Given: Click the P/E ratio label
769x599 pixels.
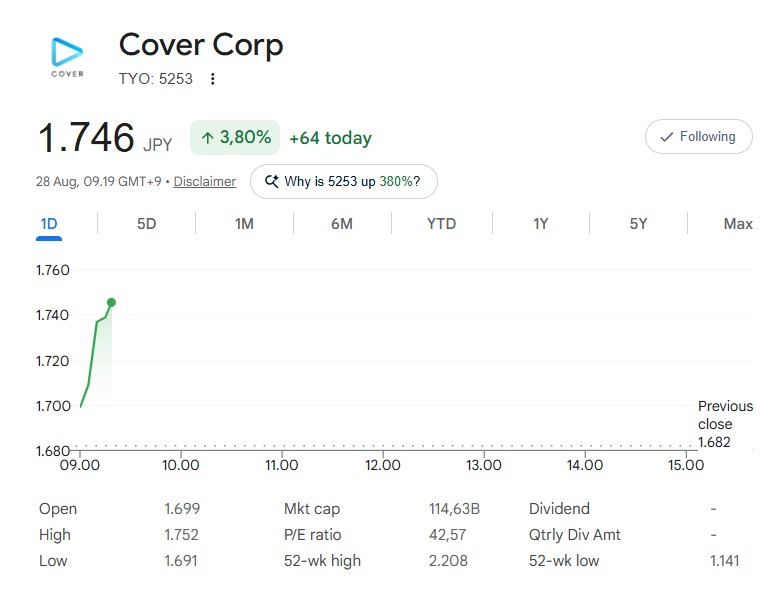Looking at the screenshot, I should click(x=312, y=535).
